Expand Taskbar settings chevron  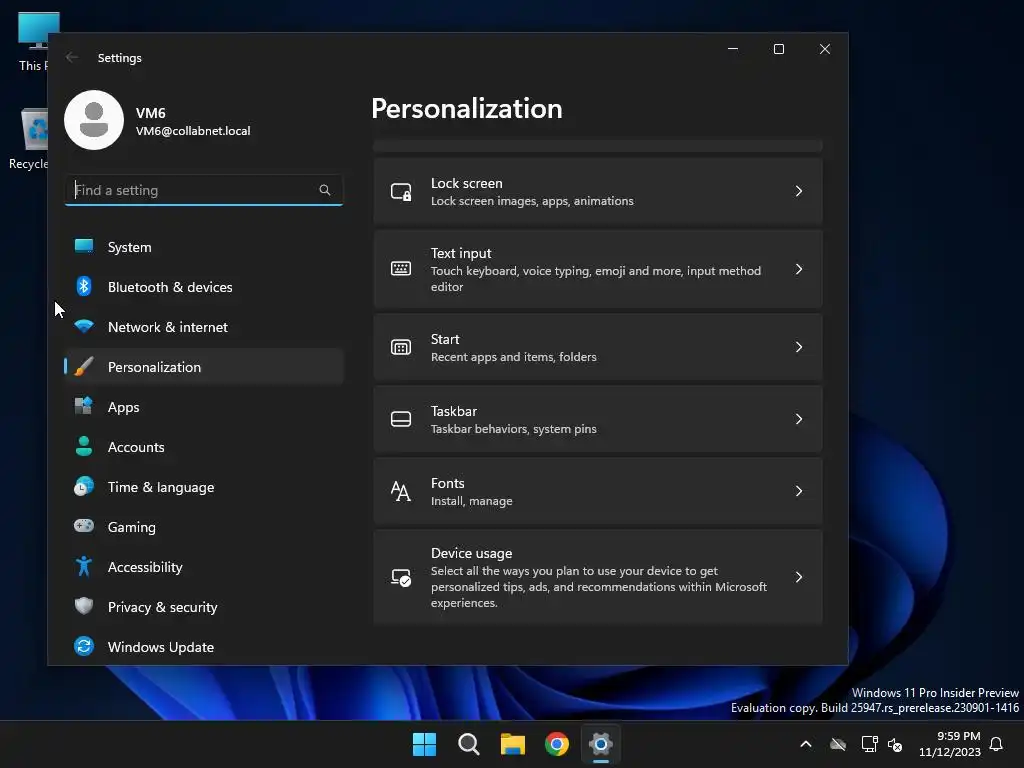tap(799, 419)
